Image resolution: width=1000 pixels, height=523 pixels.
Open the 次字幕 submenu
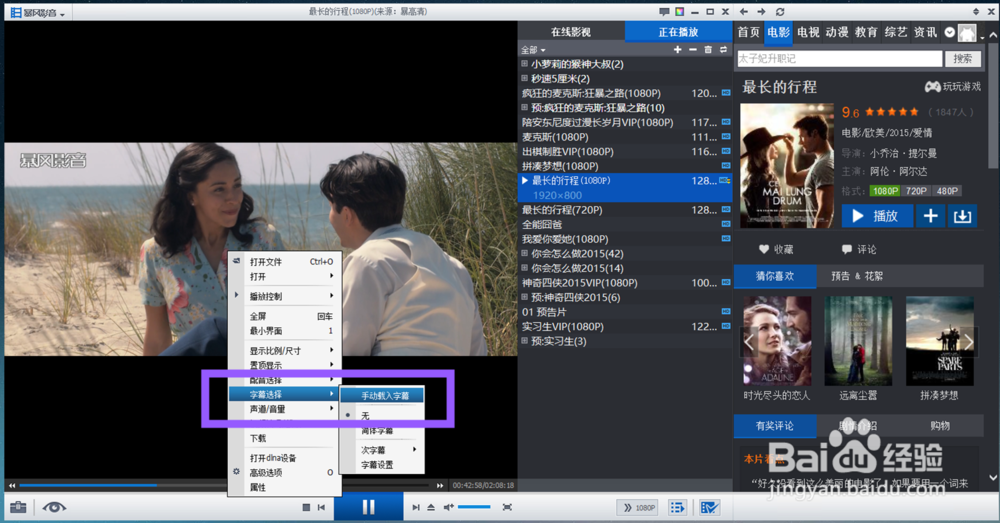383,450
